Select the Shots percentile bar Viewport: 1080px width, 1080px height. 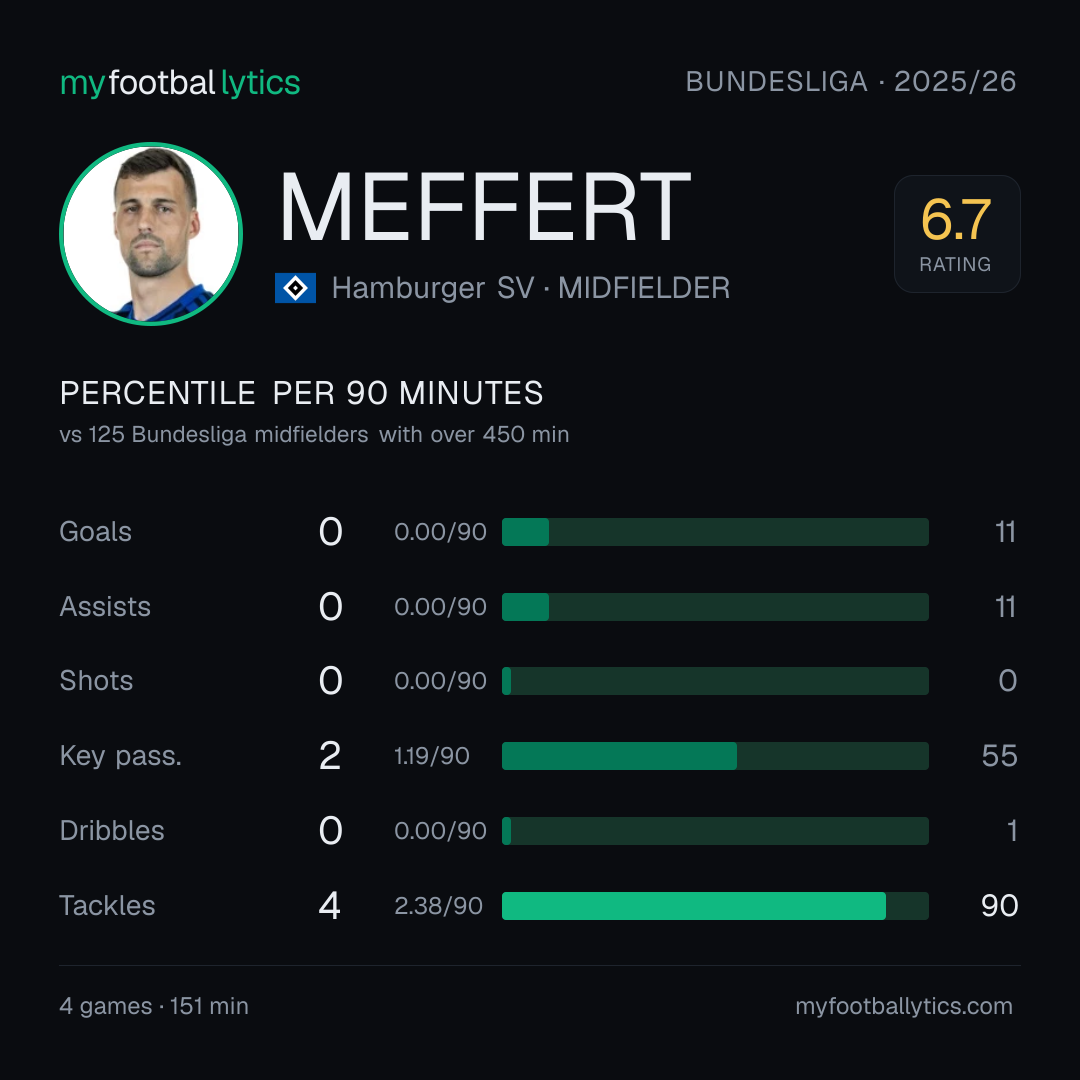(715, 681)
